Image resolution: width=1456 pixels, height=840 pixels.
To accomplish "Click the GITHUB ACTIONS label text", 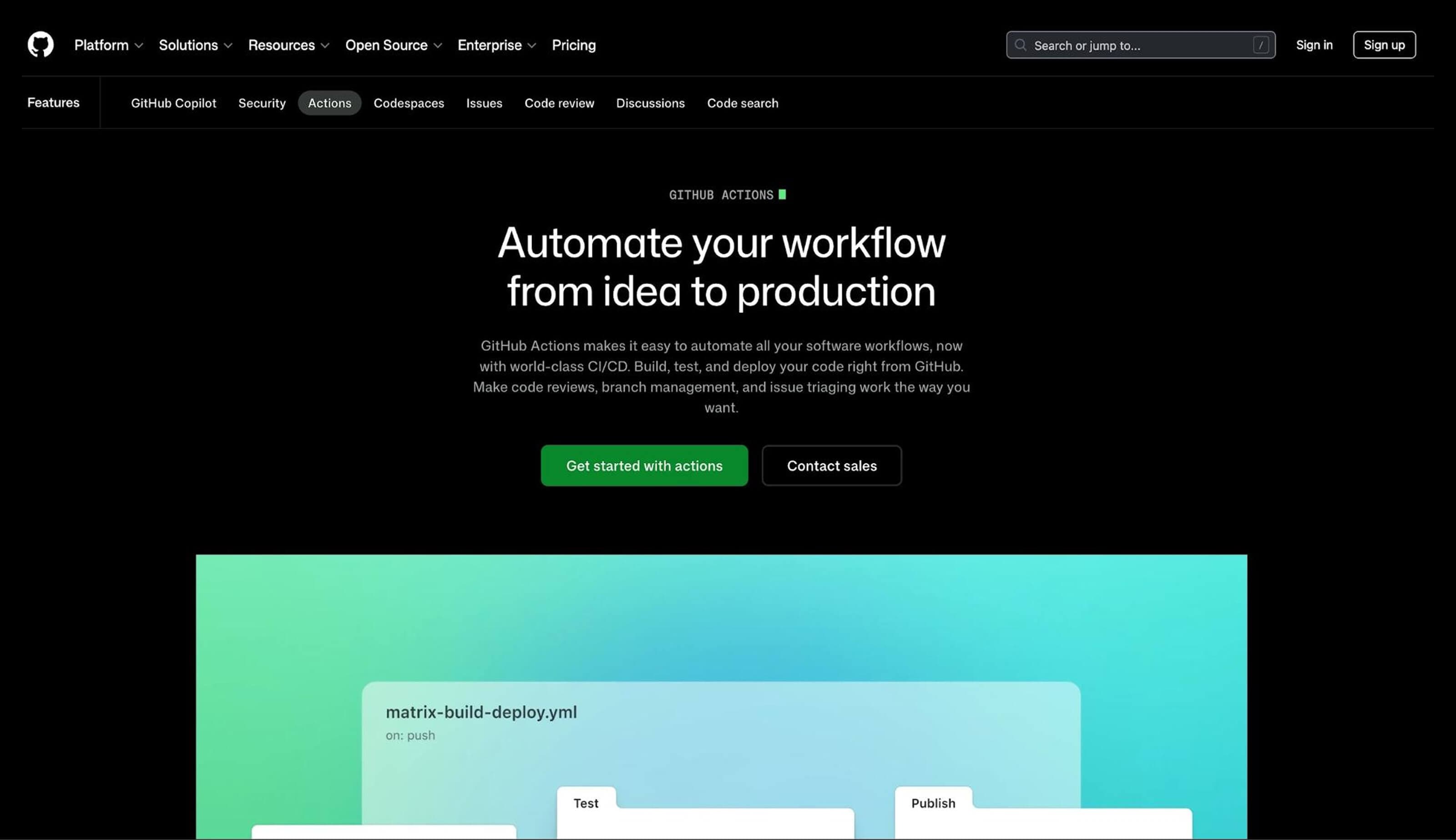I will pyautogui.click(x=721, y=195).
